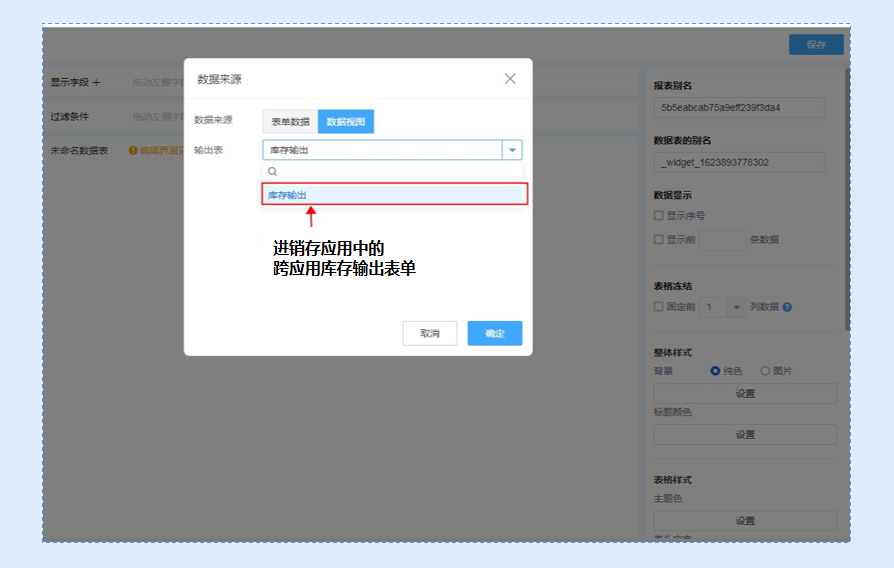
Task: Click the 保存 button at top right
Action: [x=816, y=45]
